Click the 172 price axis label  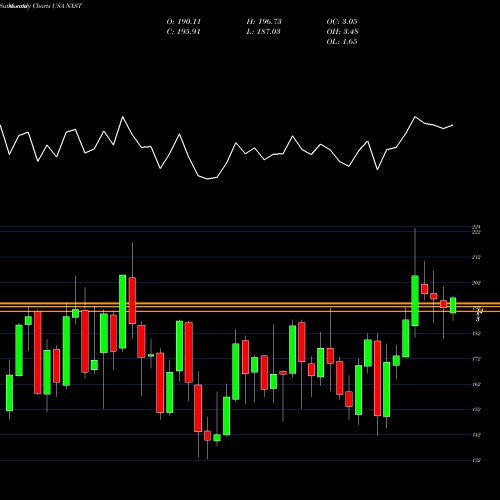pyautogui.click(x=476, y=359)
